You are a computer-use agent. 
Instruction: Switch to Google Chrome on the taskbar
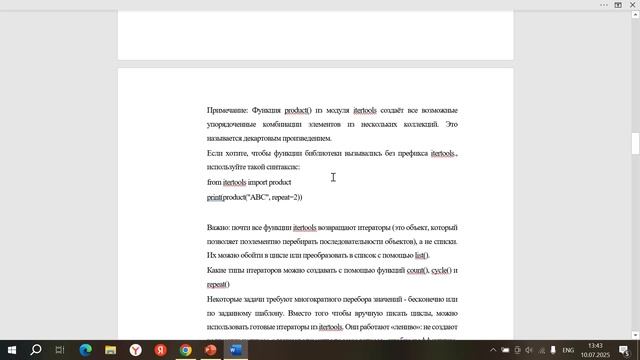(x=186, y=350)
